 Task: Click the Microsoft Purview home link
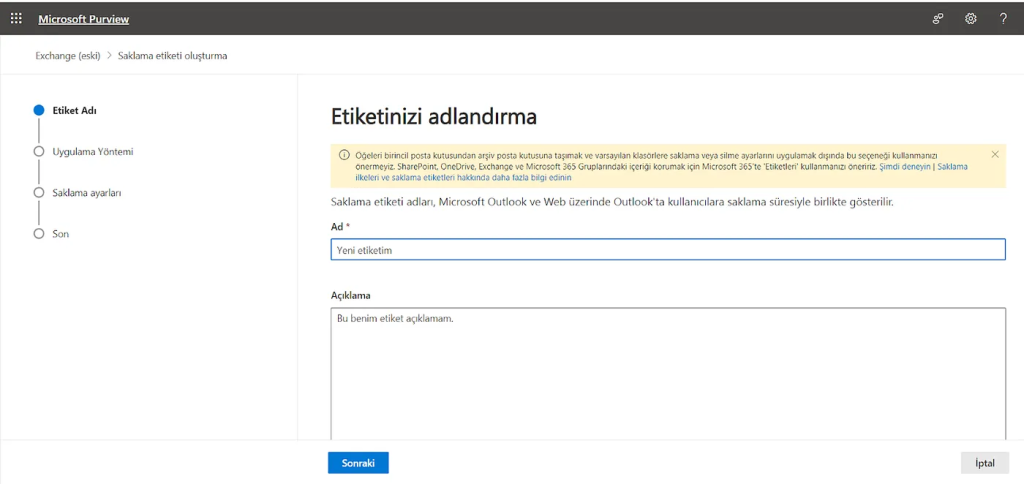(x=84, y=19)
